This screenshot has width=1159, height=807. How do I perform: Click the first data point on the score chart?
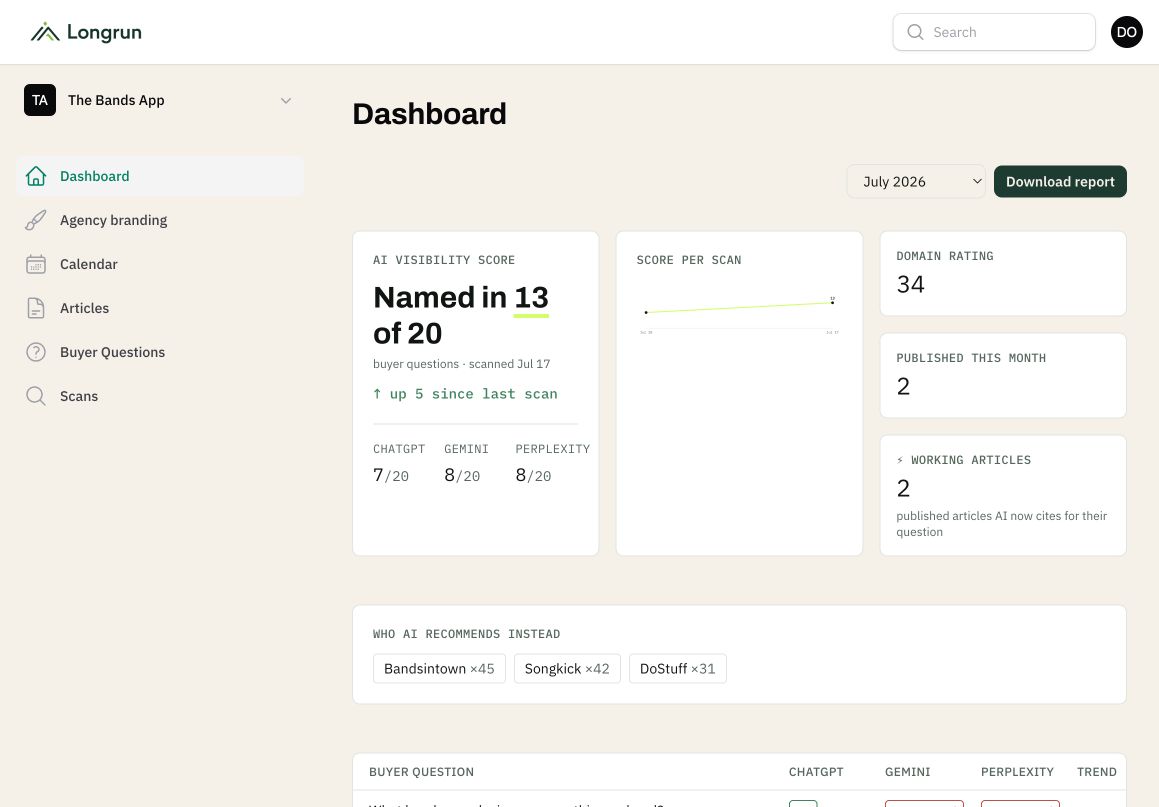(646, 313)
